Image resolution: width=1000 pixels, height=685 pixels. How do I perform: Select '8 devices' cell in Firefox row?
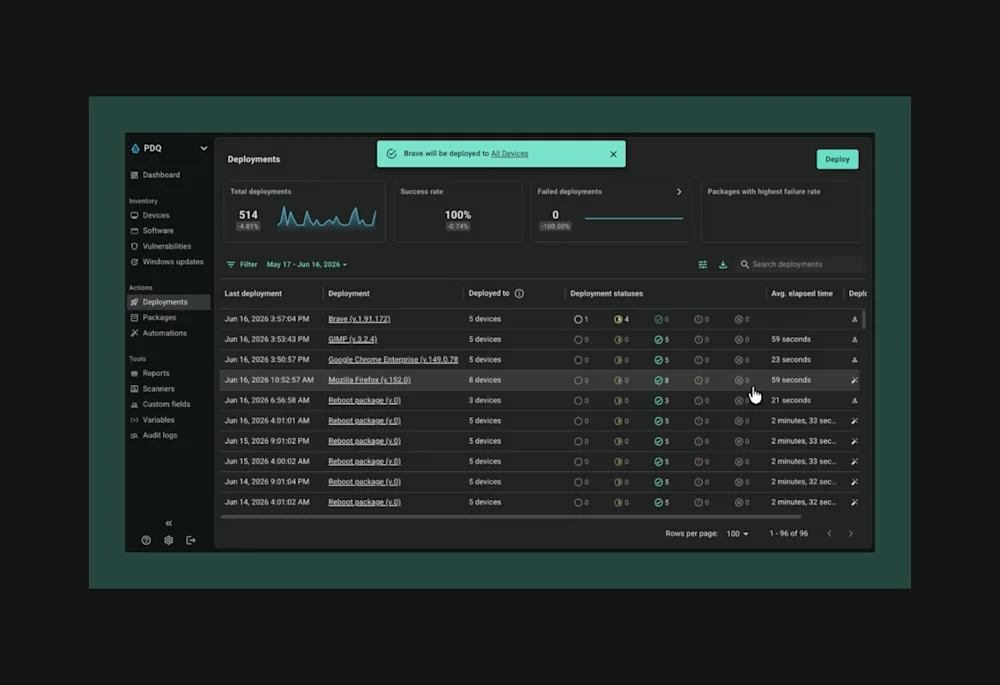485,380
